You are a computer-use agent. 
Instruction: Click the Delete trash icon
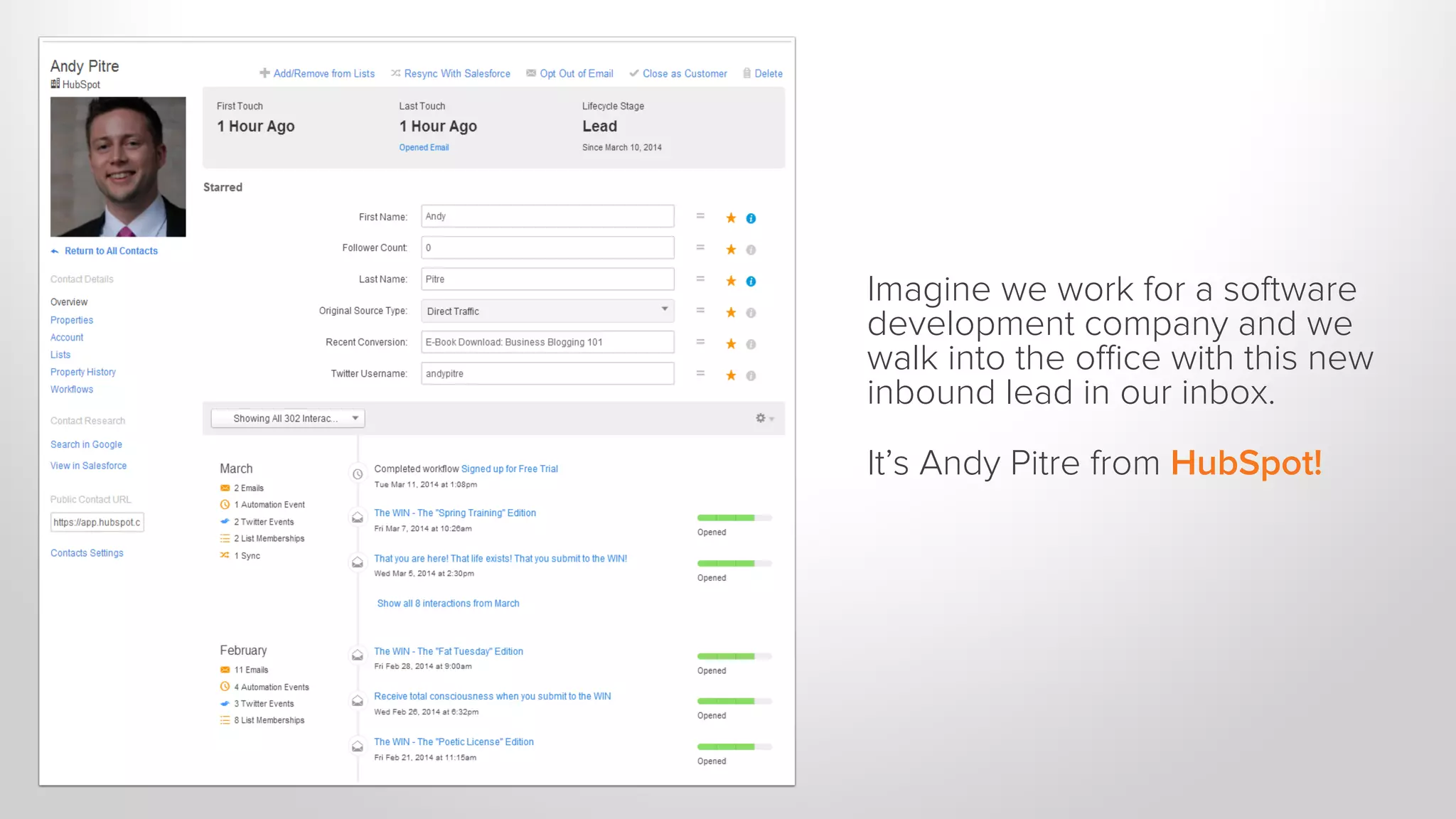click(746, 73)
